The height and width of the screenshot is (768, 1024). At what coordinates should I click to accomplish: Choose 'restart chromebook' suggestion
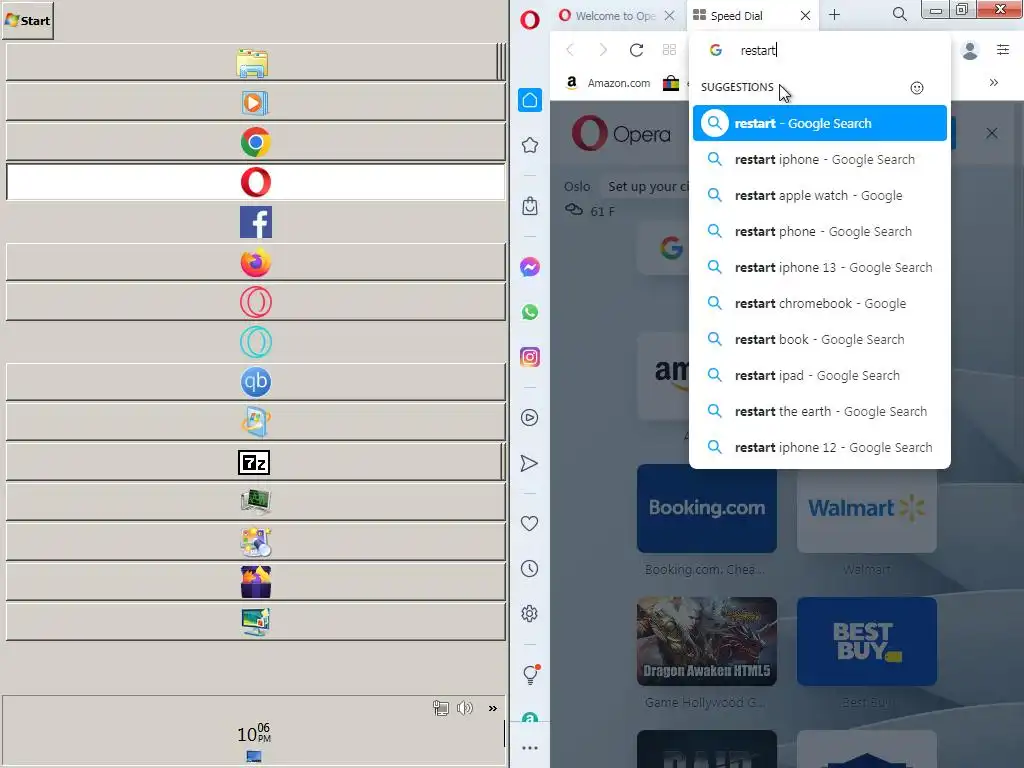pos(820,303)
